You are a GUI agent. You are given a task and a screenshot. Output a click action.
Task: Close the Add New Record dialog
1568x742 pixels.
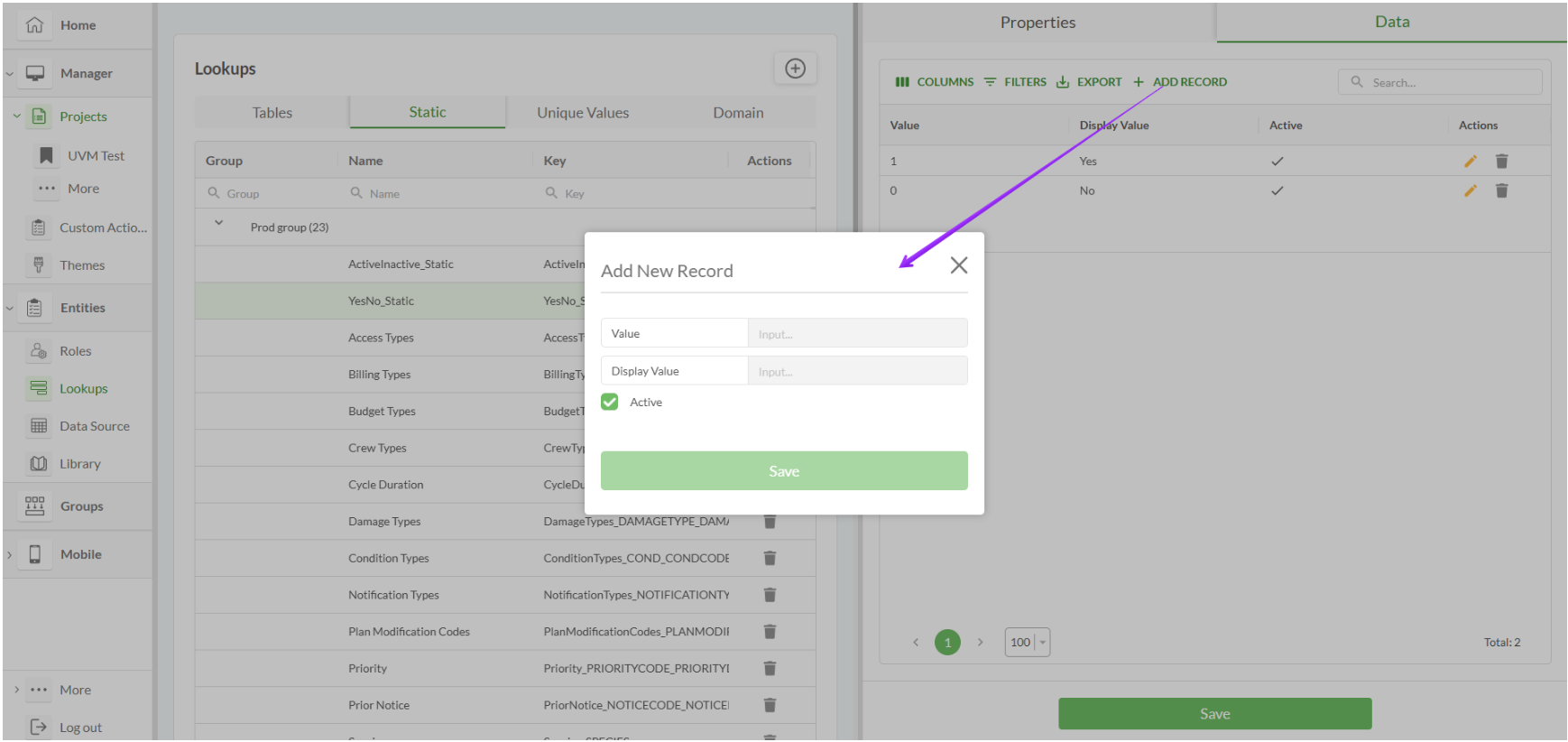point(958,265)
